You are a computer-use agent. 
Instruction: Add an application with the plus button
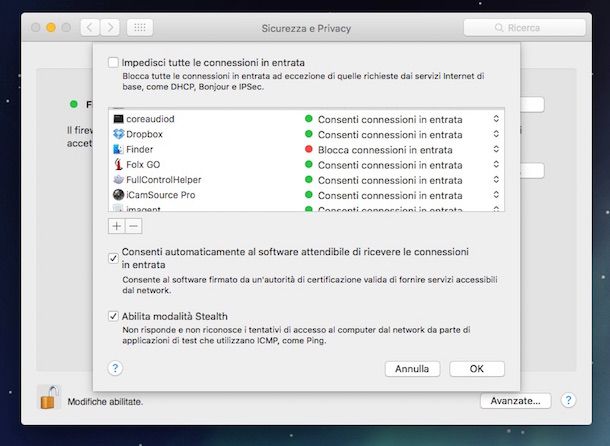point(117,226)
